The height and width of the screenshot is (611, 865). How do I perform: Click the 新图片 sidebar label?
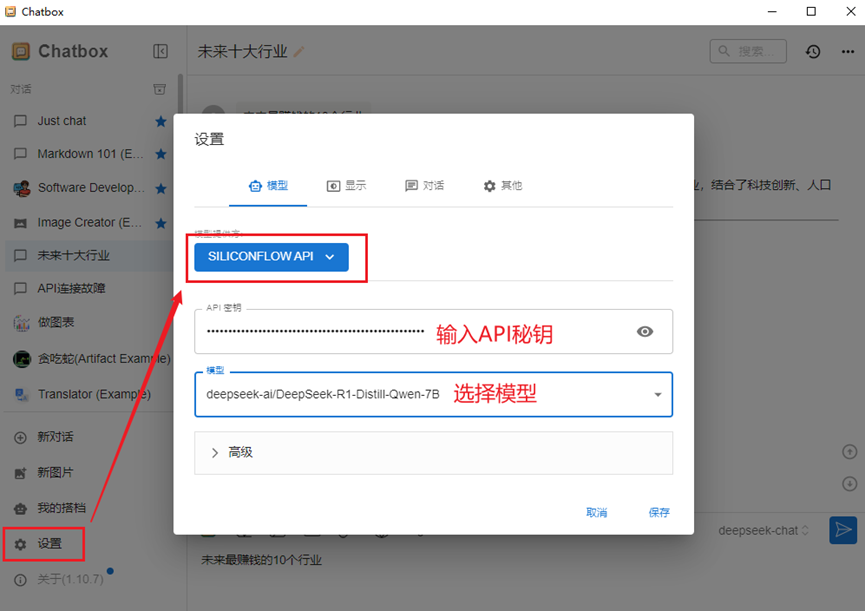pos(55,473)
